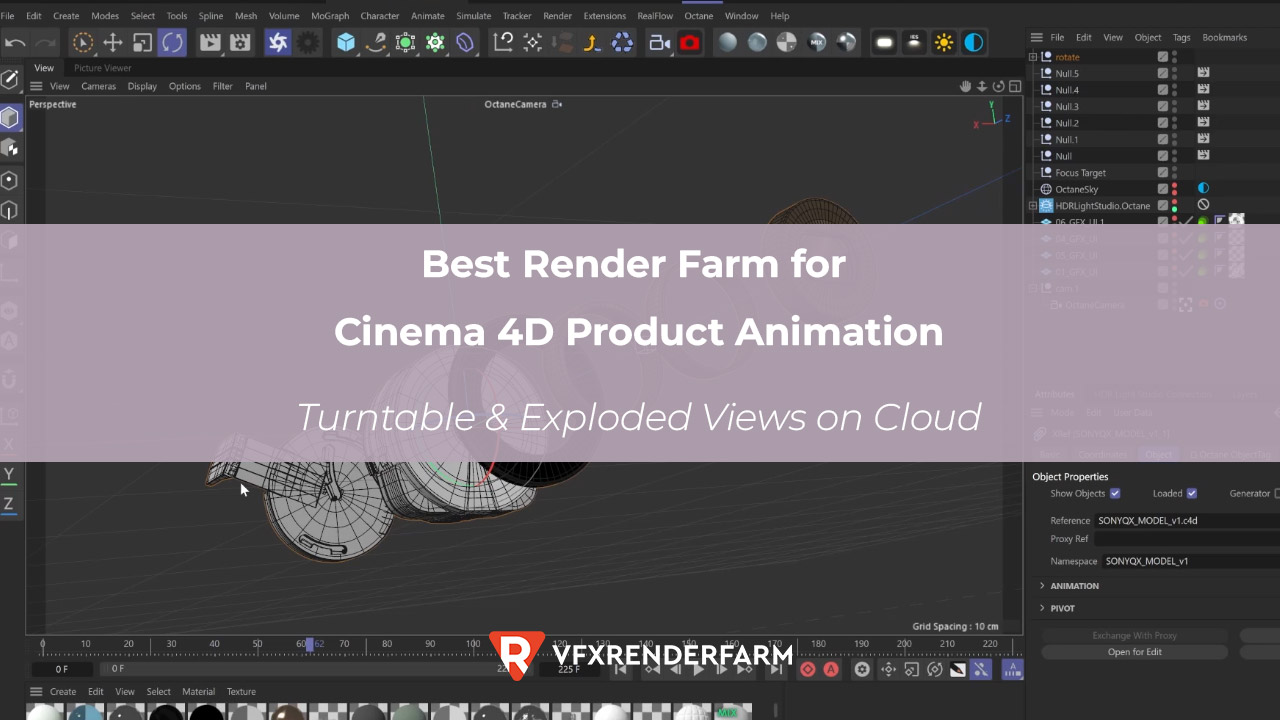Click the Exchange With Proxy button

pos(1135,634)
